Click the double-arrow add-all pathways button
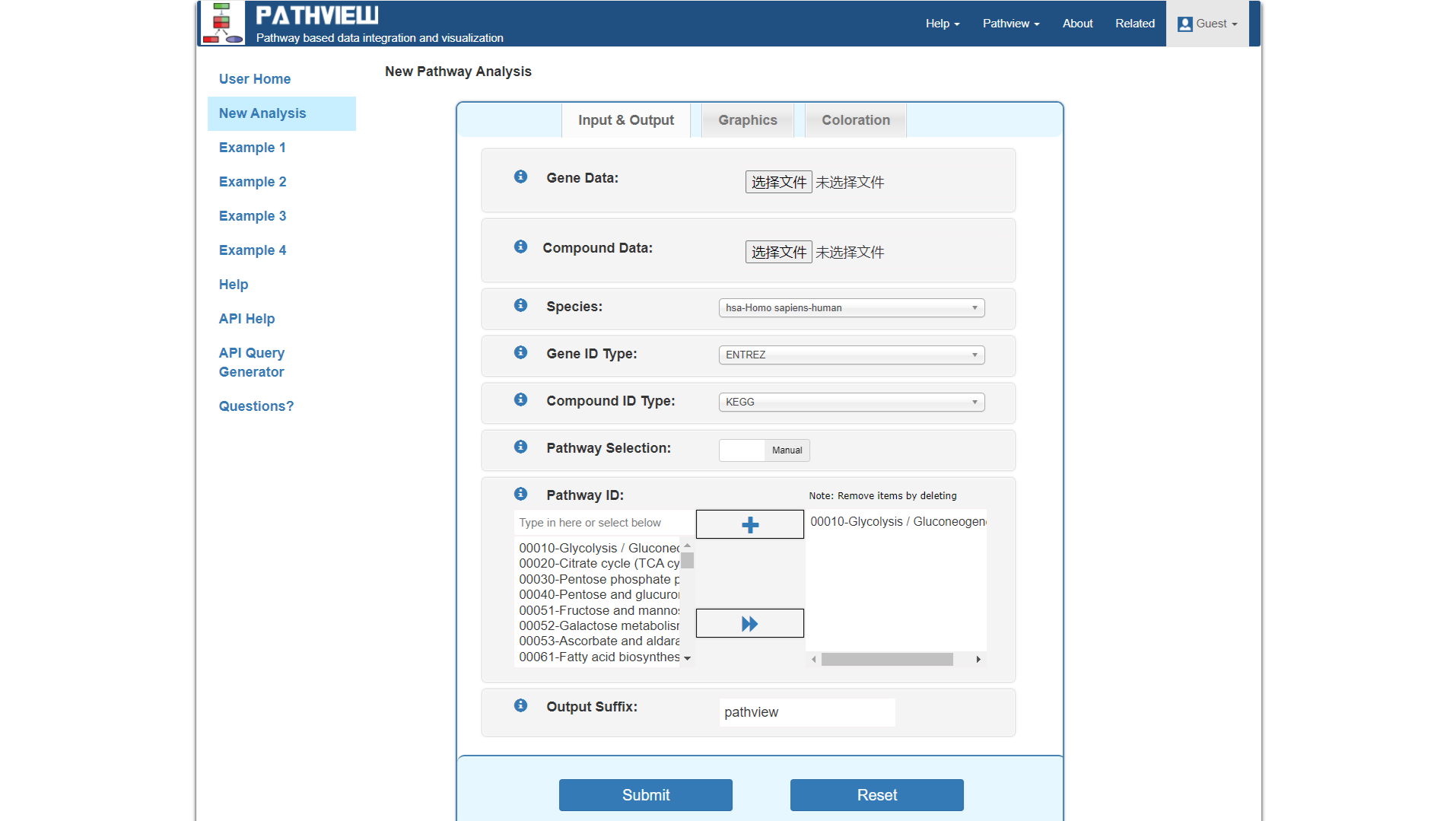Screen dimensions: 1456x821 coord(749,623)
